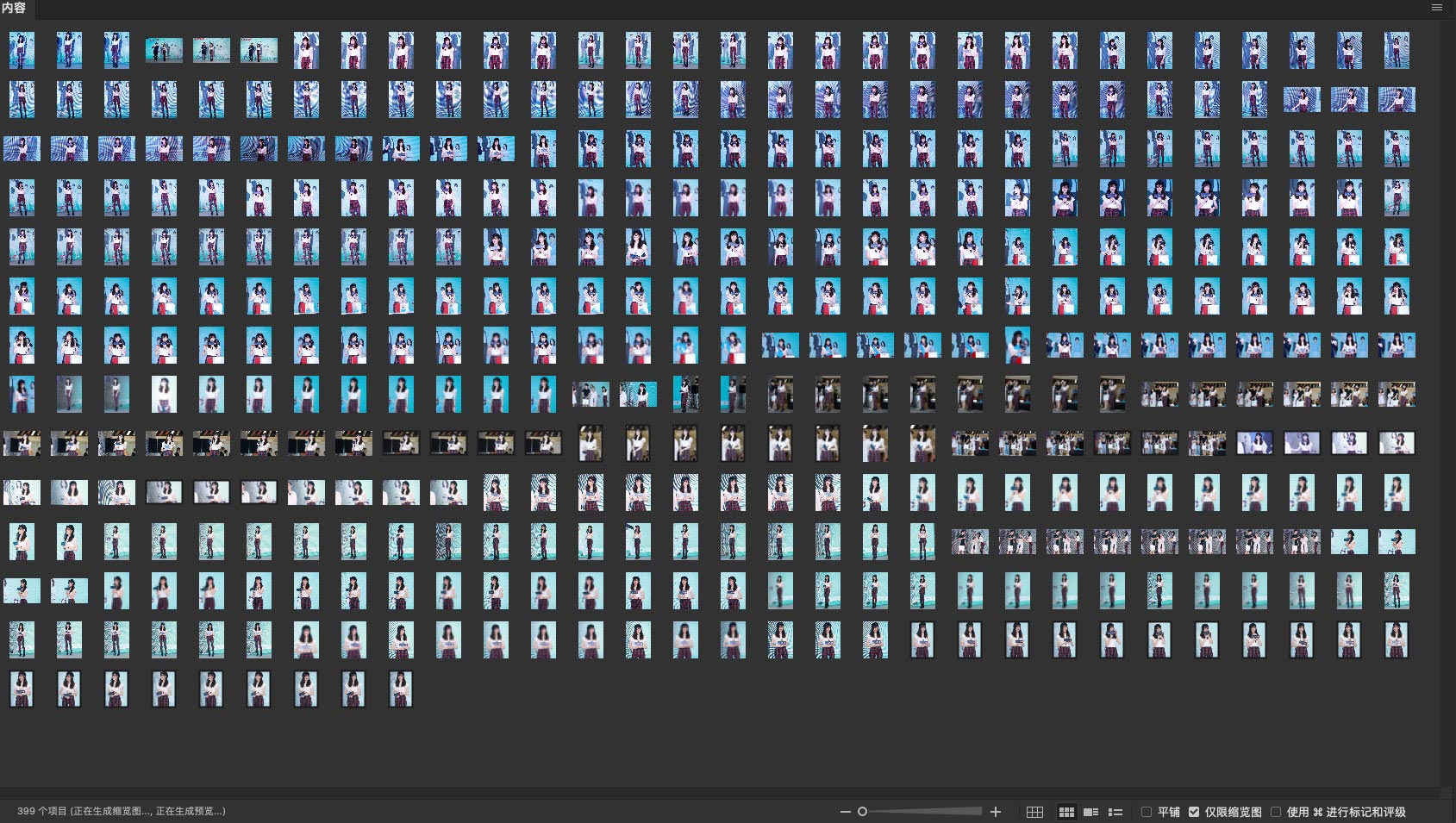Image resolution: width=1456 pixels, height=823 pixels.
Task: Enable the 平铺 checkbox
Action: [x=1147, y=812]
